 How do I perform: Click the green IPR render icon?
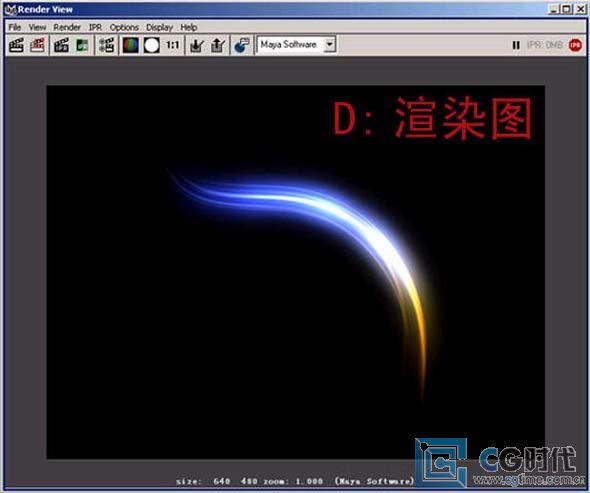coord(82,45)
